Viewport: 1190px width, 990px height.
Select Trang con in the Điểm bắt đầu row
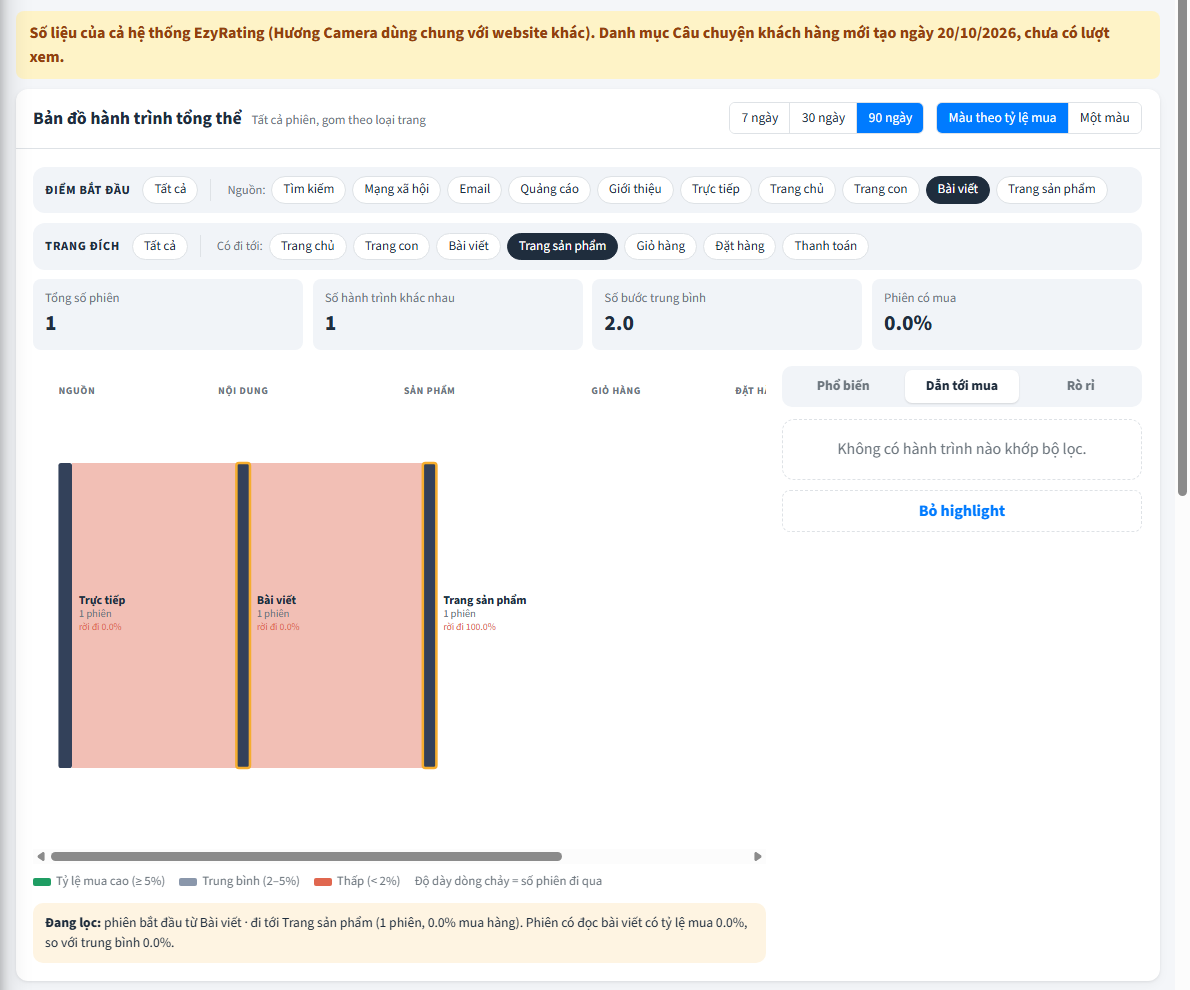pos(880,189)
